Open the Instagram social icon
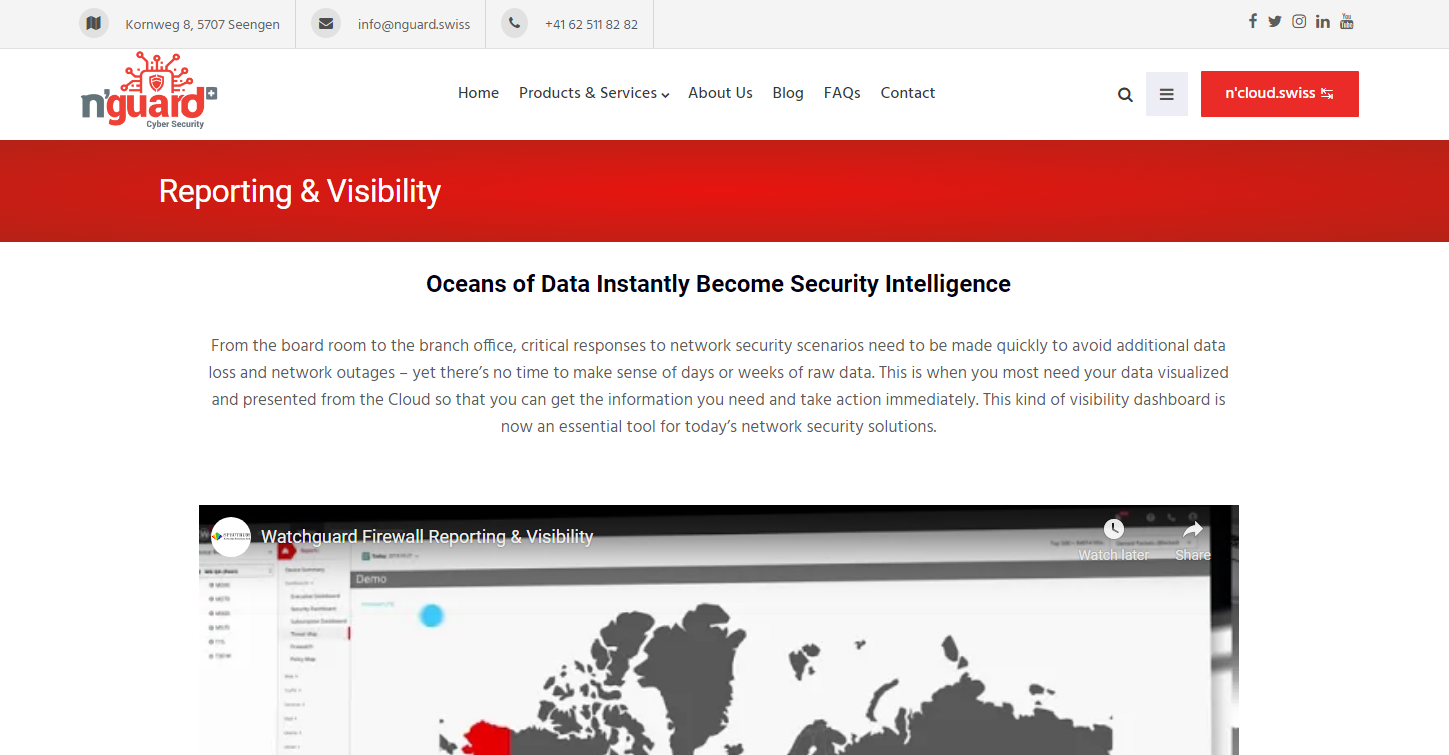This screenshot has width=1449, height=755. click(x=1299, y=21)
